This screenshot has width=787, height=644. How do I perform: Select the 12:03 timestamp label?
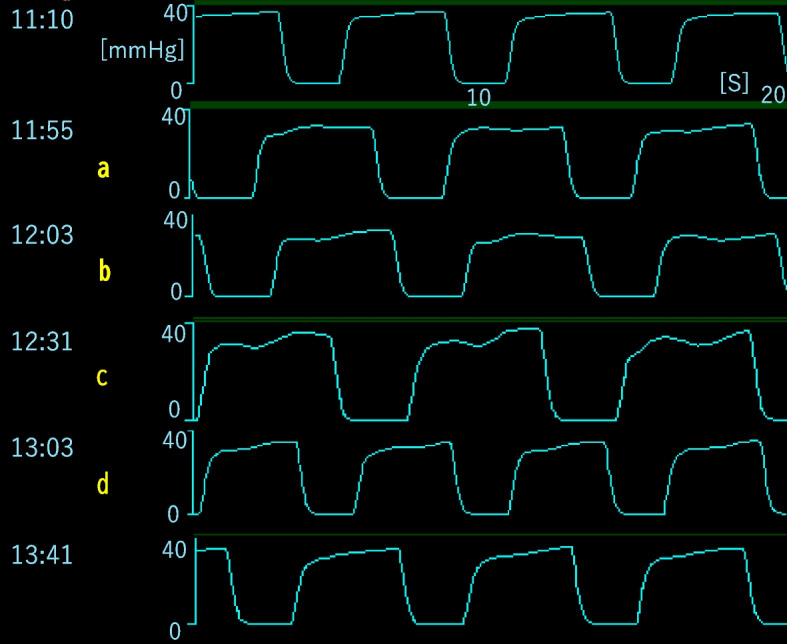tap(42, 235)
